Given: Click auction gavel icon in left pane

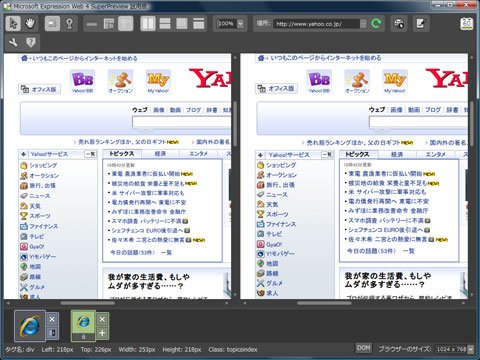Looking at the screenshot, I should [120, 82].
